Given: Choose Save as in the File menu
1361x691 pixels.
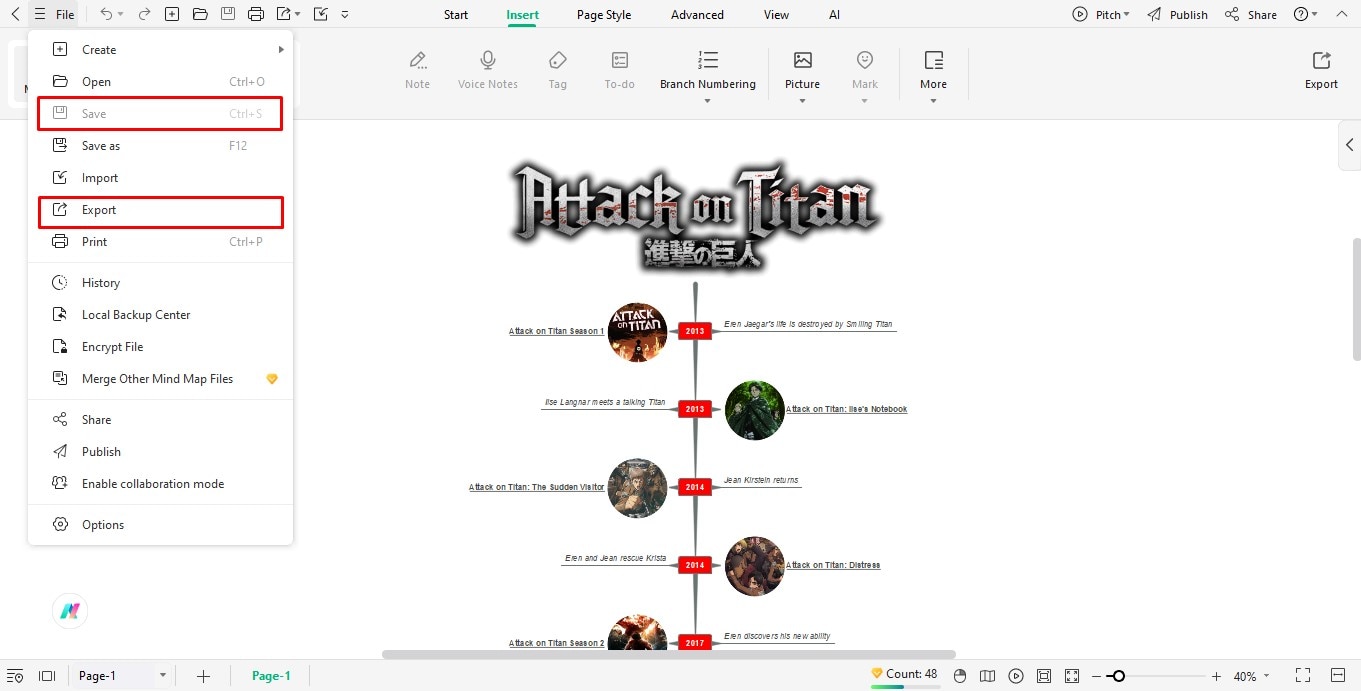Looking at the screenshot, I should pos(160,146).
